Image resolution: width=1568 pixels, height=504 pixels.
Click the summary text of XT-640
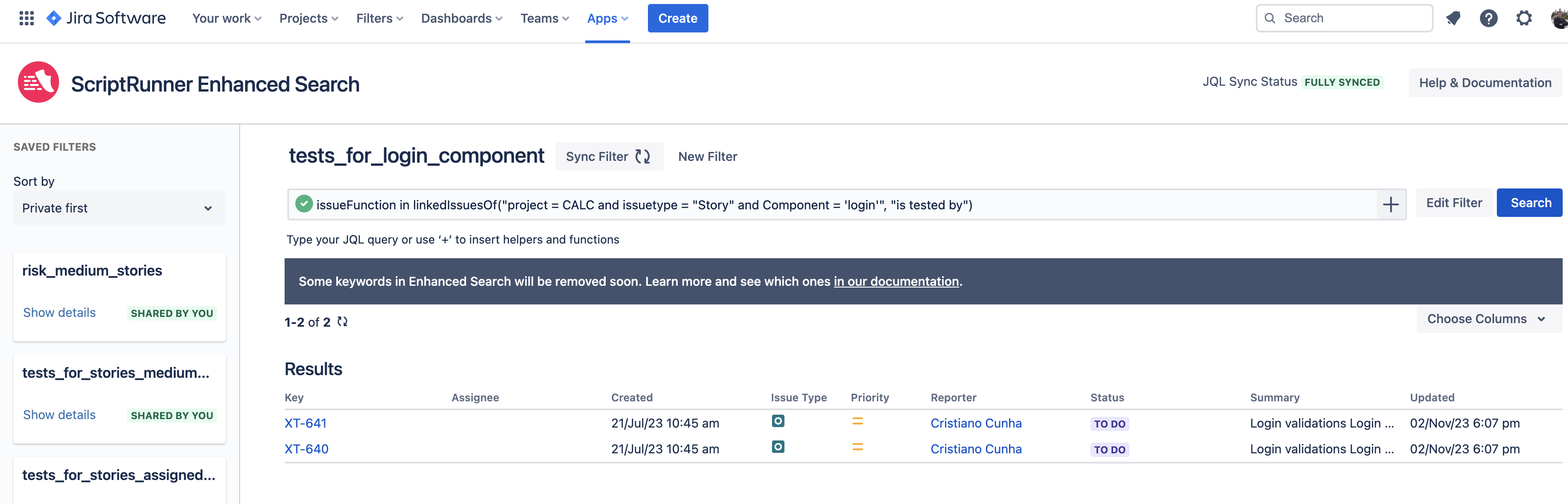1322,448
